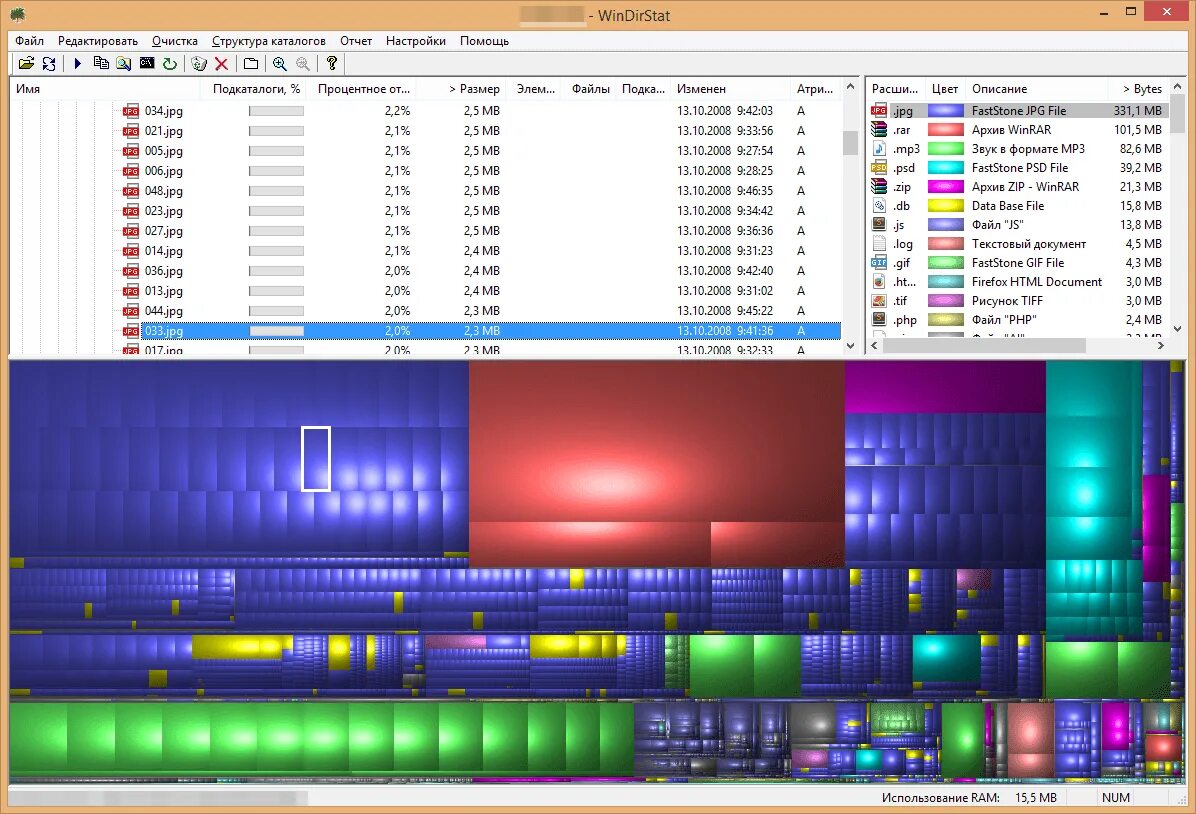Open the Структура каталогов menu
Image resolution: width=1196 pixels, height=814 pixels.
(268, 40)
